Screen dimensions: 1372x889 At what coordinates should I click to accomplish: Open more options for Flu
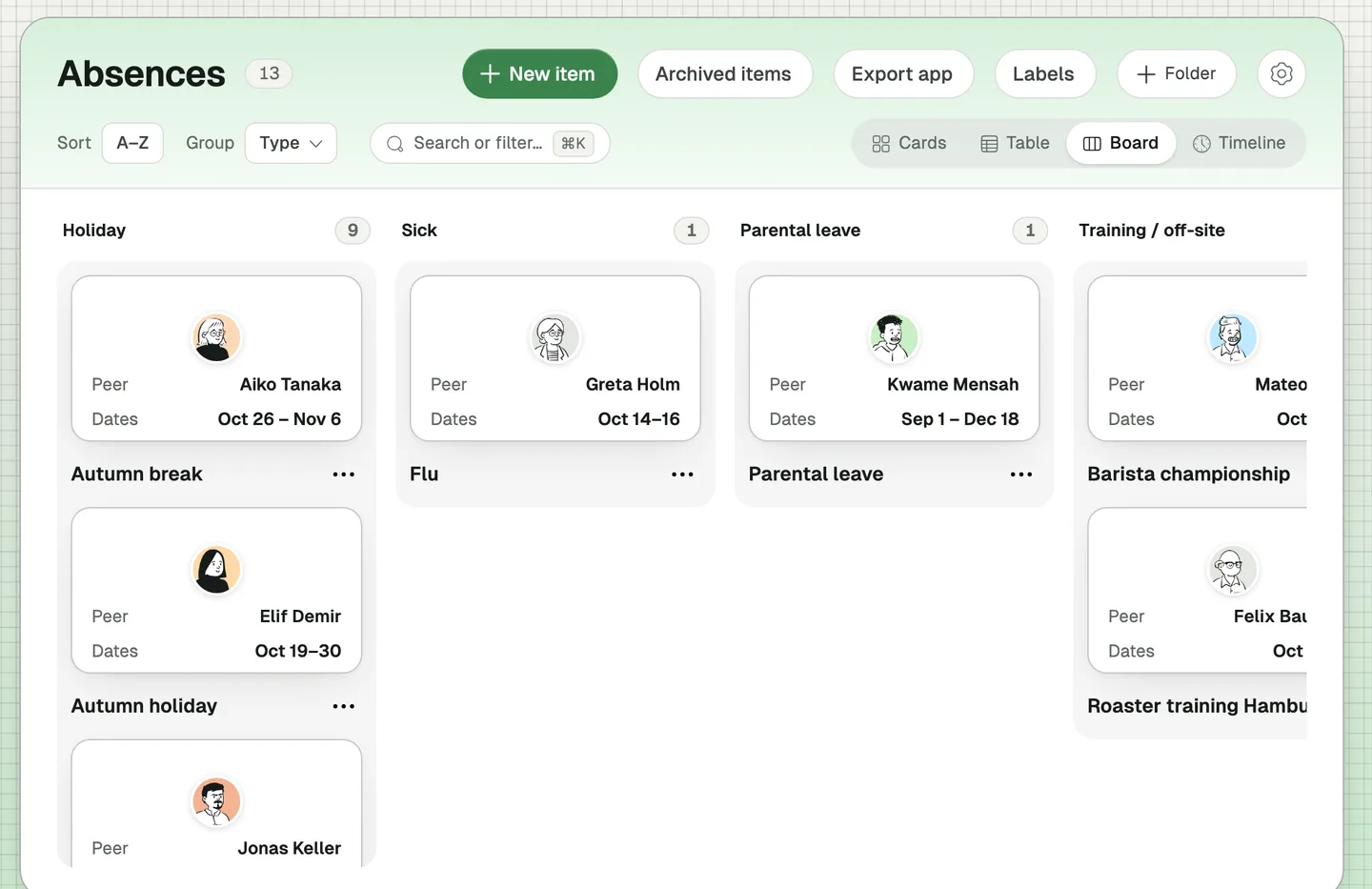[x=682, y=474]
